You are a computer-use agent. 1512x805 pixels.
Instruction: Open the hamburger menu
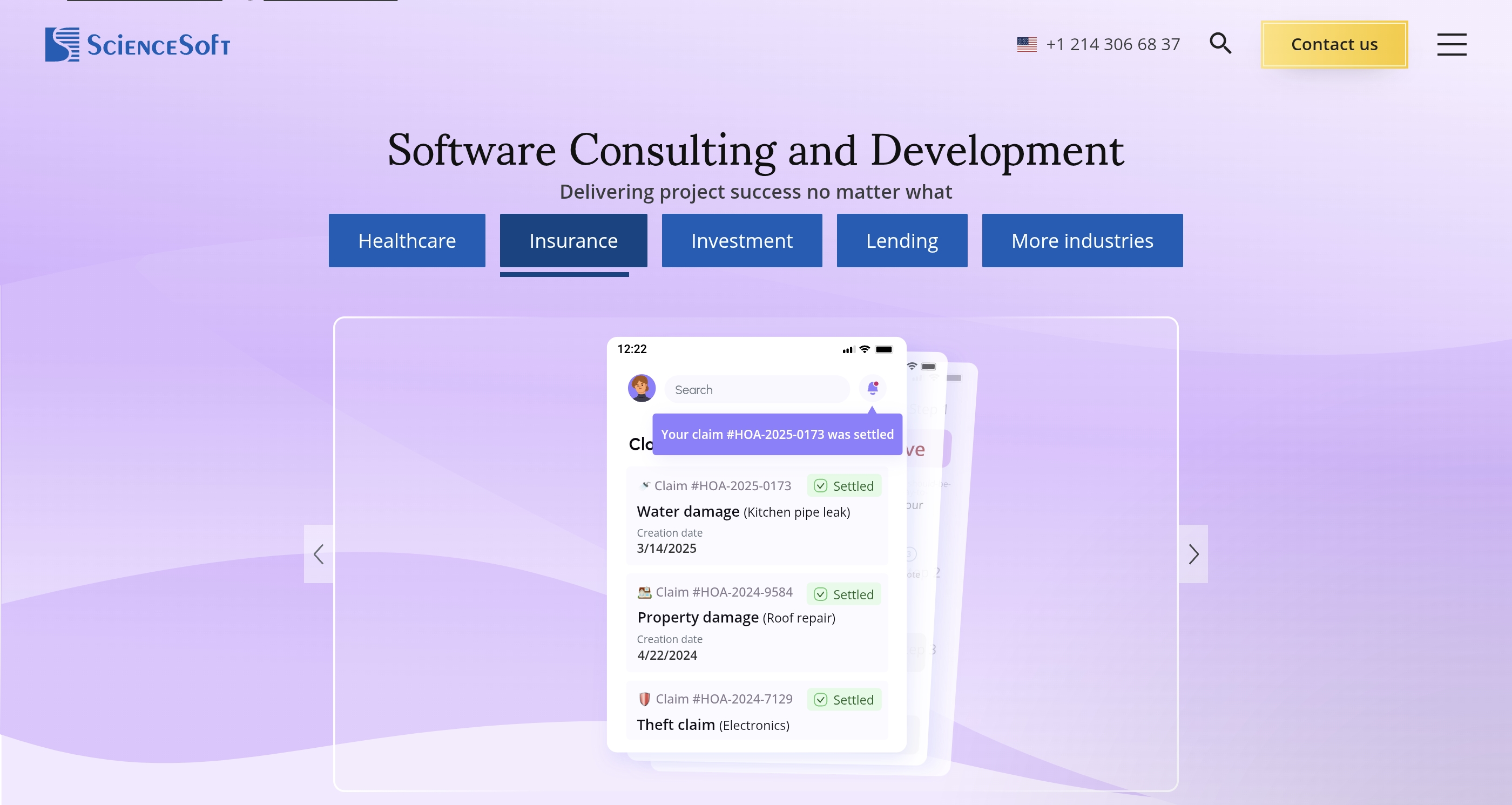(1452, 45)
